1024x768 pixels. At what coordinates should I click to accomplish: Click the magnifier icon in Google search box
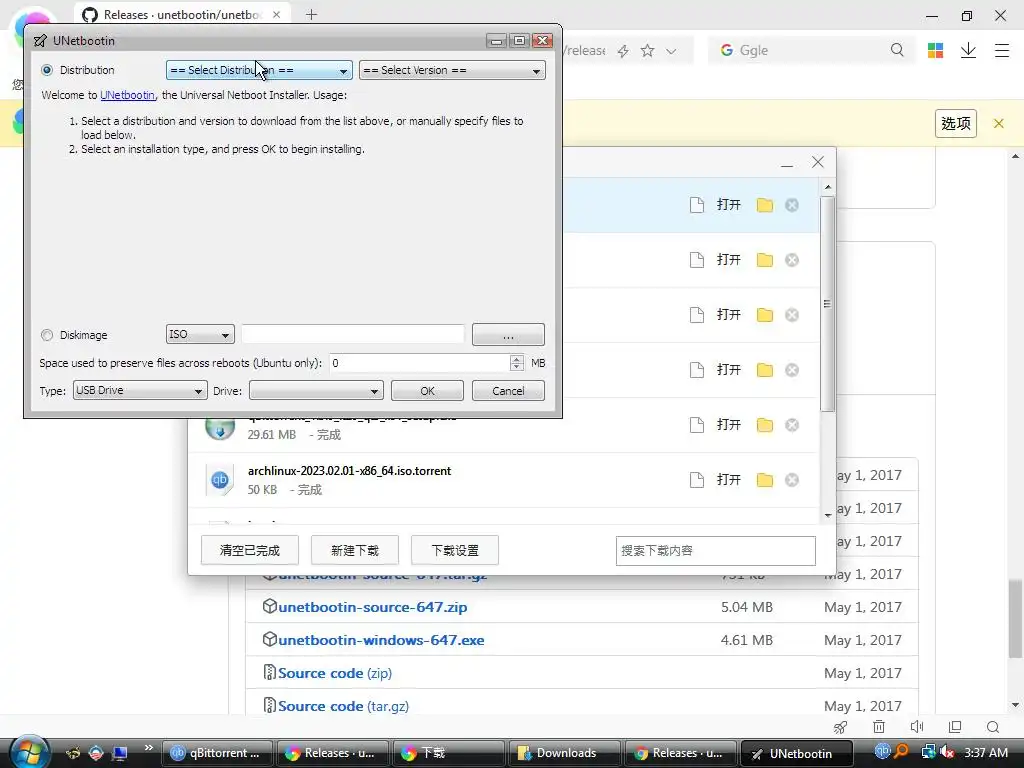point(897,50)
